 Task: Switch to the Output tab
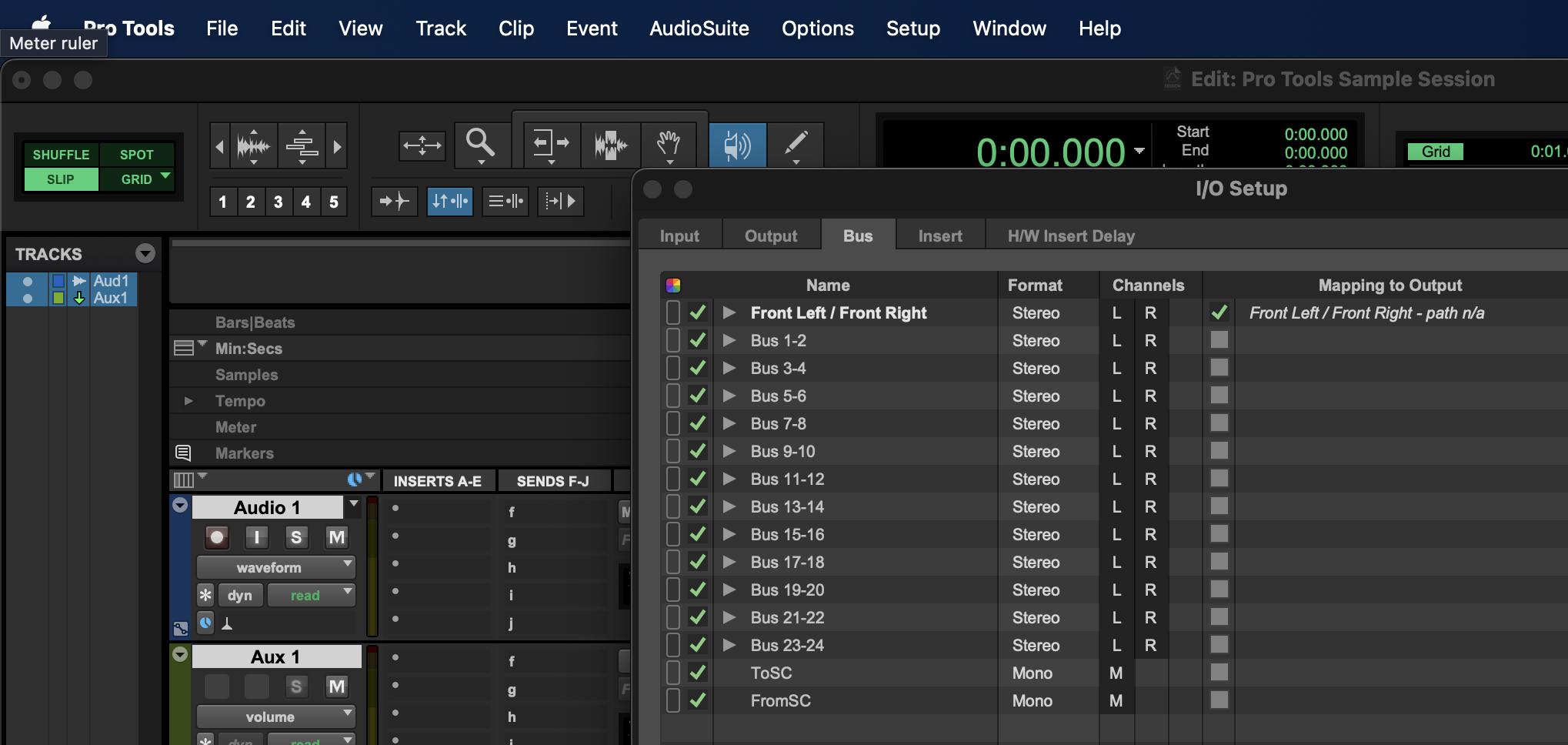pyautogui.click(x=770, y=236)
